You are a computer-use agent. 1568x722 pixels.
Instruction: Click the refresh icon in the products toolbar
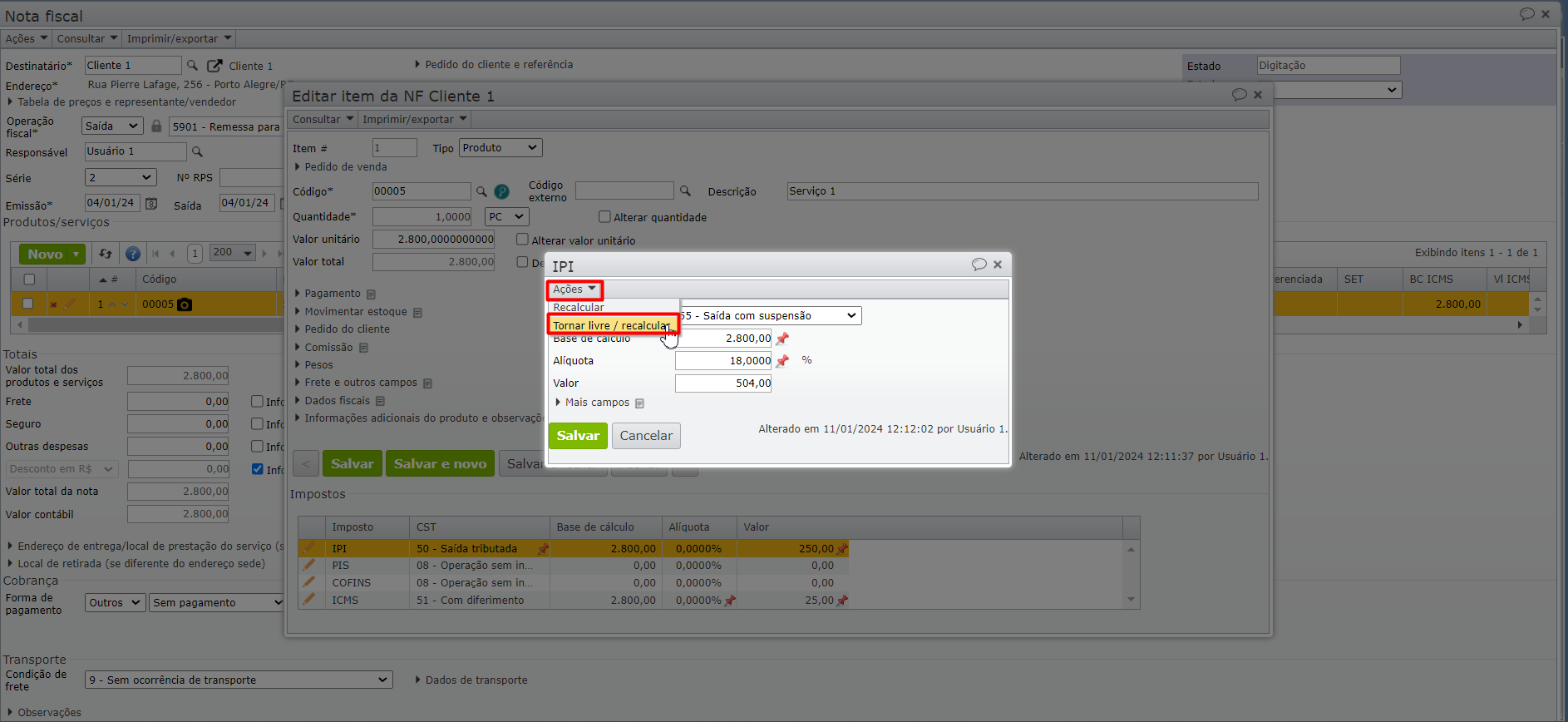click(106, 254)
